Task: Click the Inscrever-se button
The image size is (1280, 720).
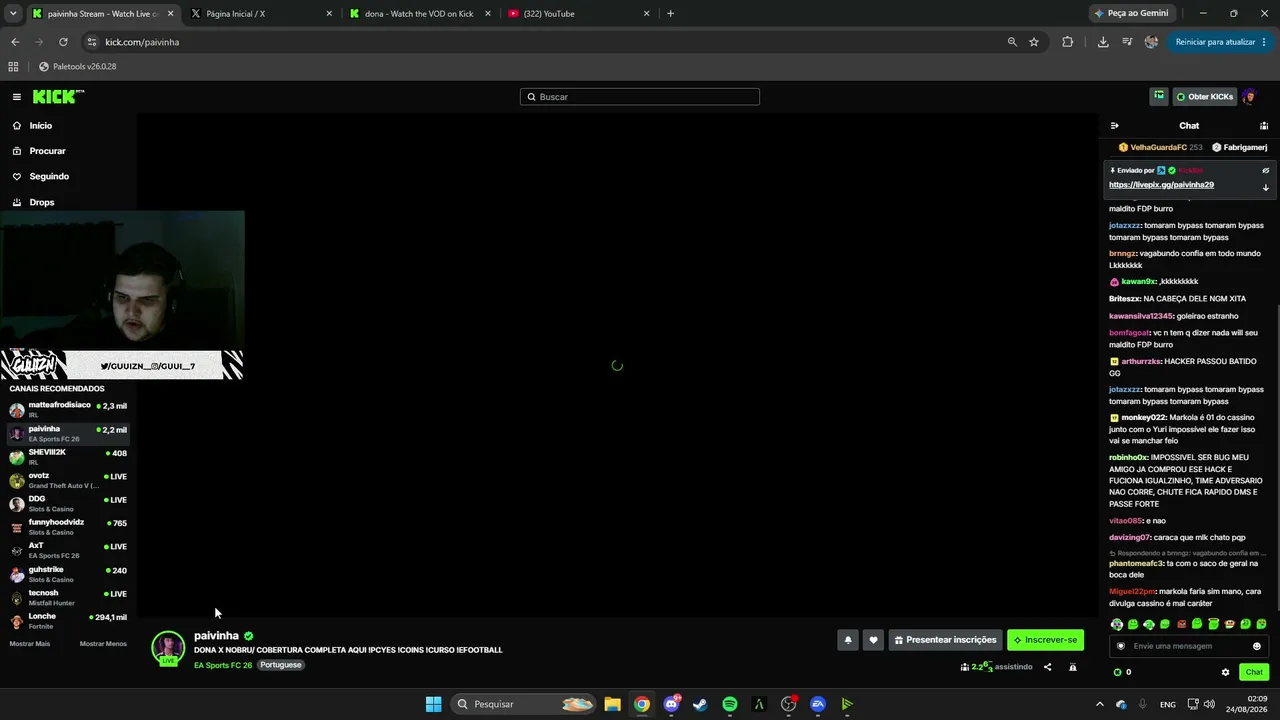Action: (x=1045, y=640)
